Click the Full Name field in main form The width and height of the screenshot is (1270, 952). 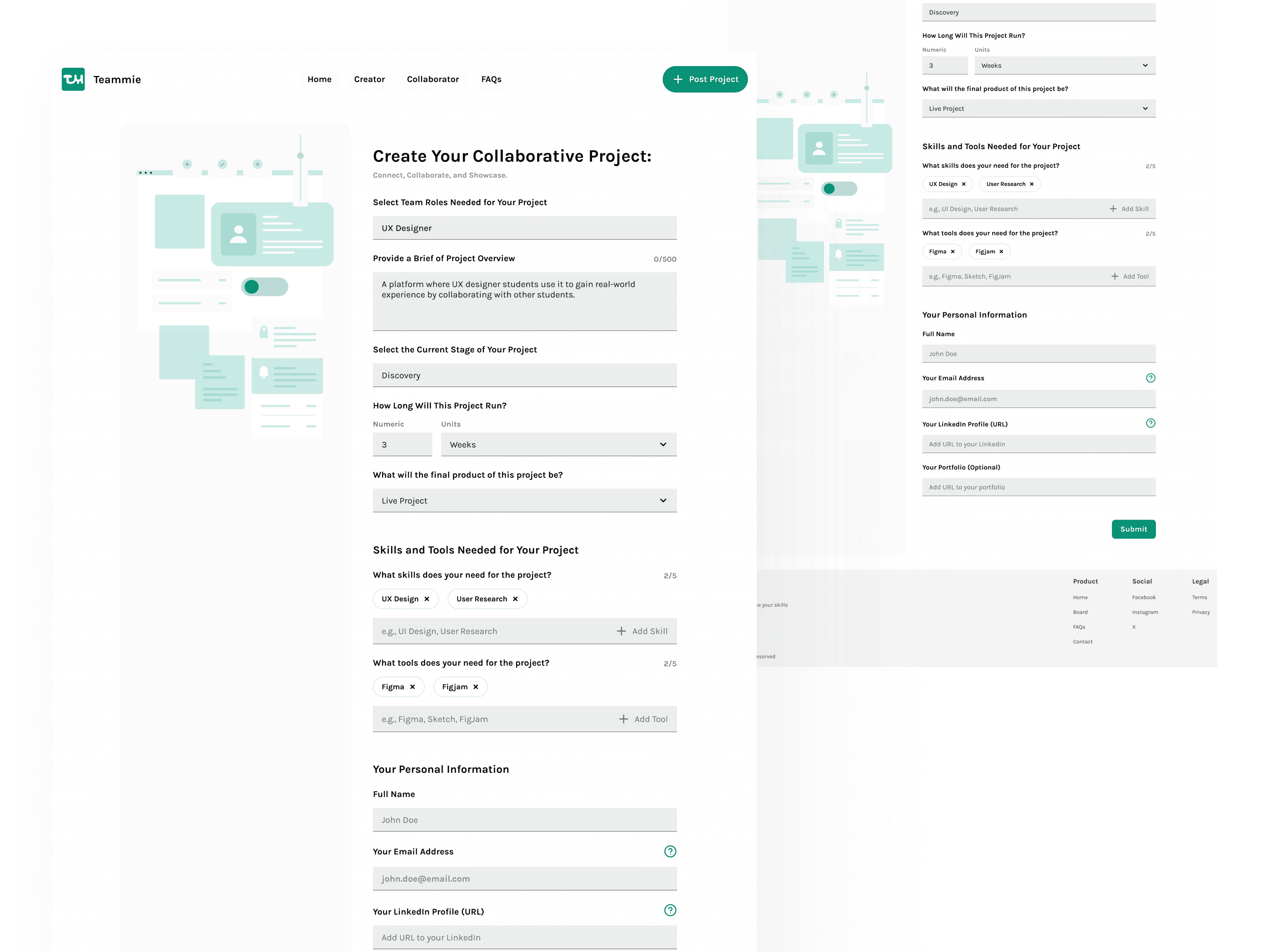[524, 820]
